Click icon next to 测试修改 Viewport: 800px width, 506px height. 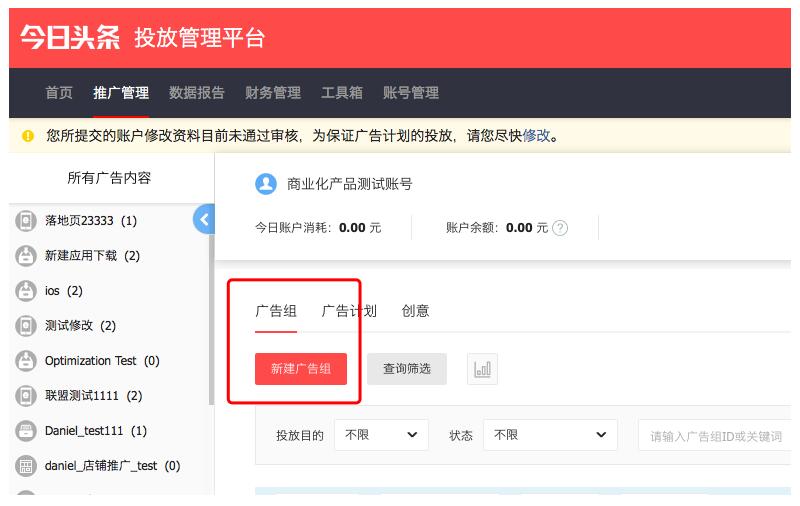pos(26,325)
